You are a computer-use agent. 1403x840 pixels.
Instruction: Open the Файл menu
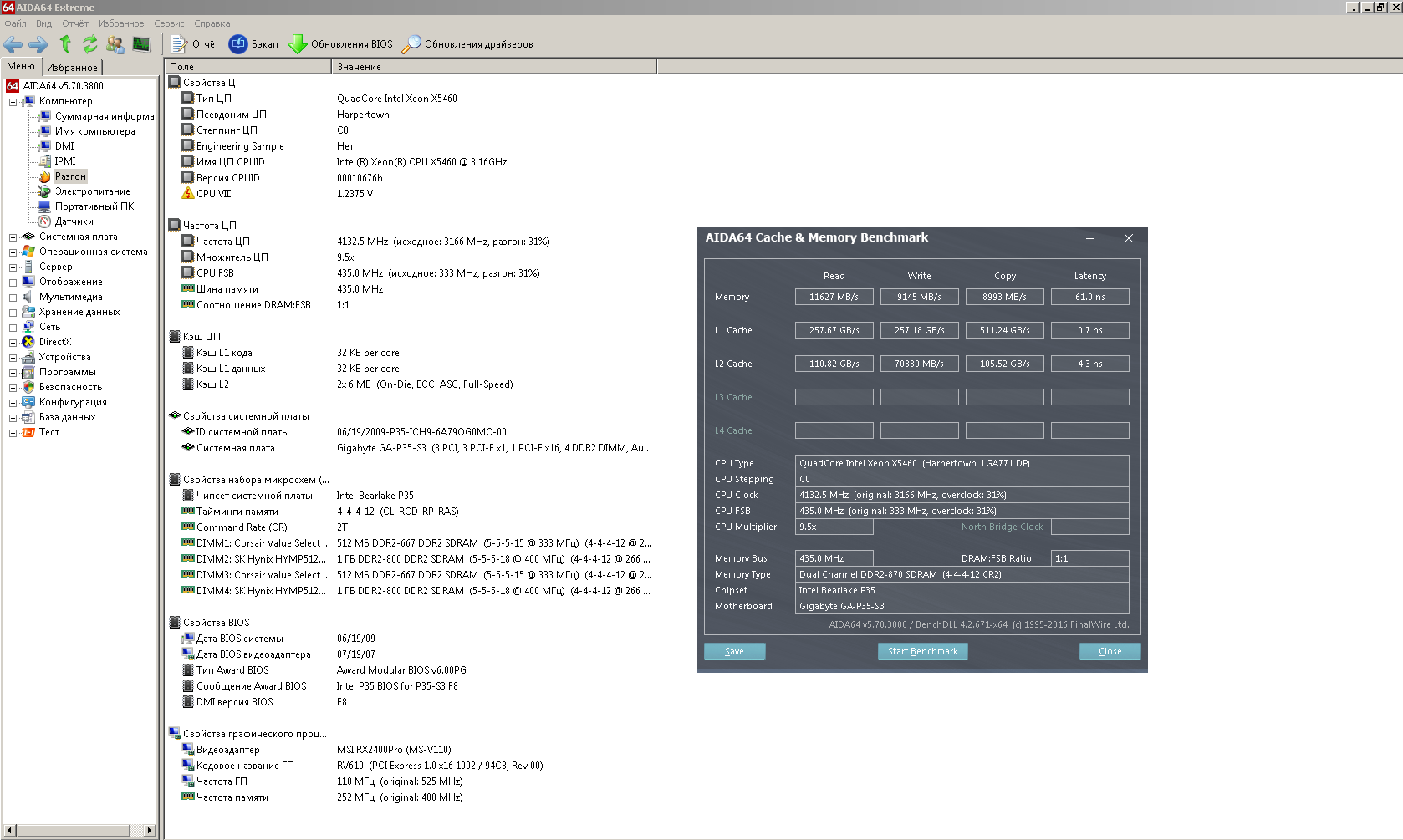click(x=15, y=23)
